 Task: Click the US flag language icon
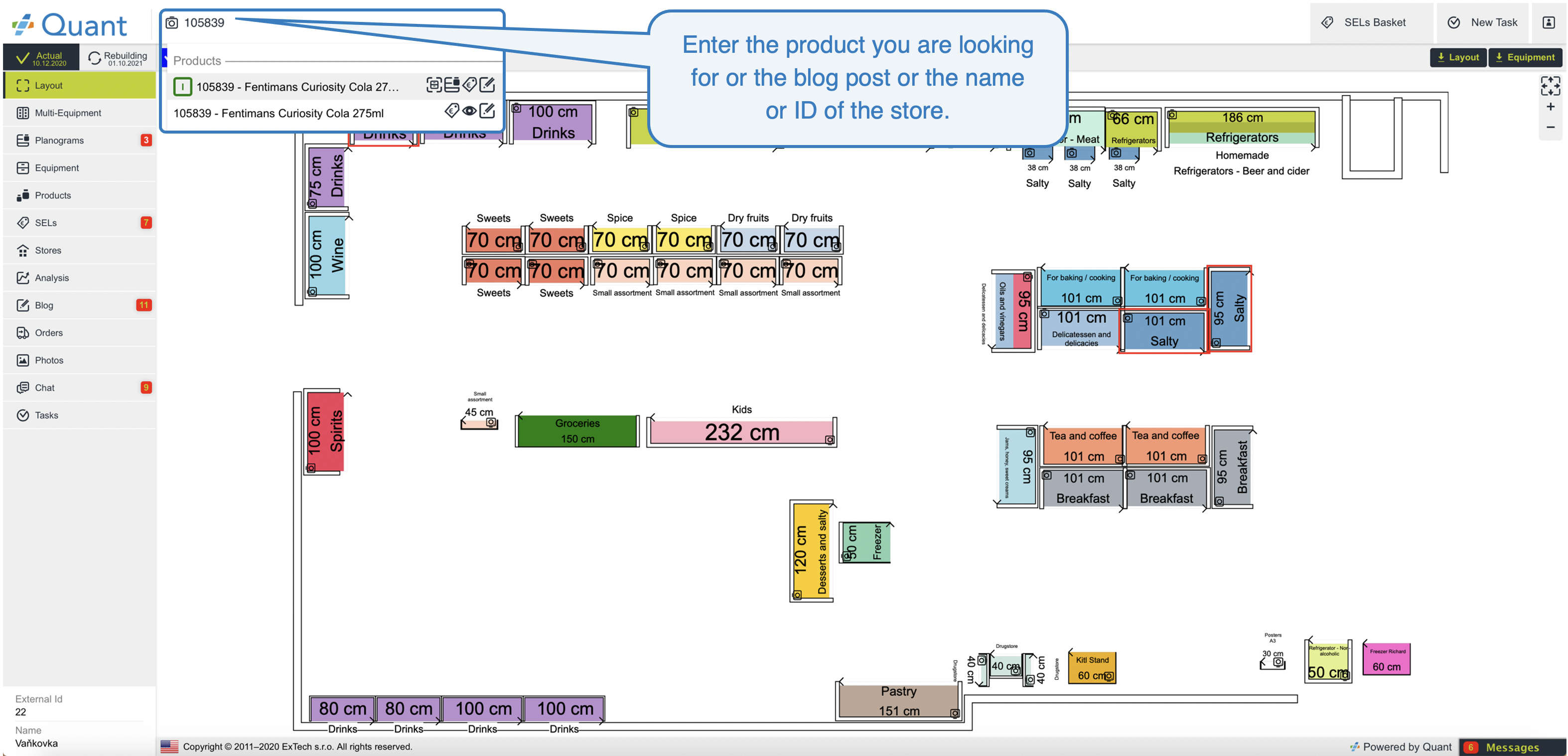170,746
